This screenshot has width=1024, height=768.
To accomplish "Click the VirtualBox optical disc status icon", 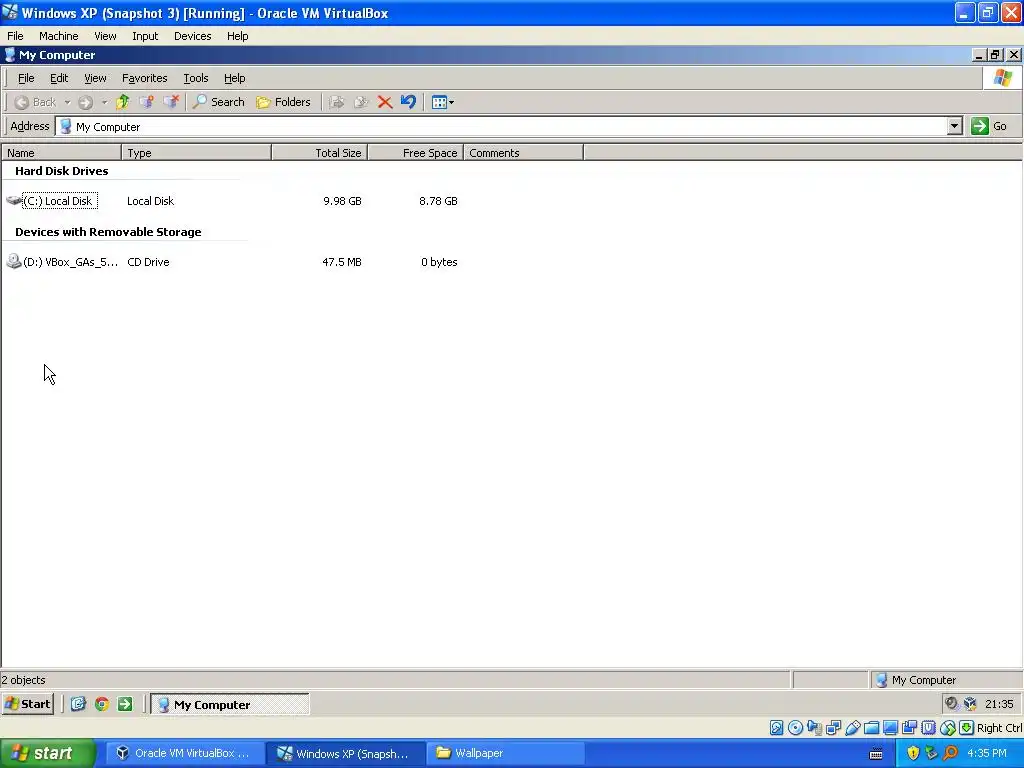I will [795, 728].
